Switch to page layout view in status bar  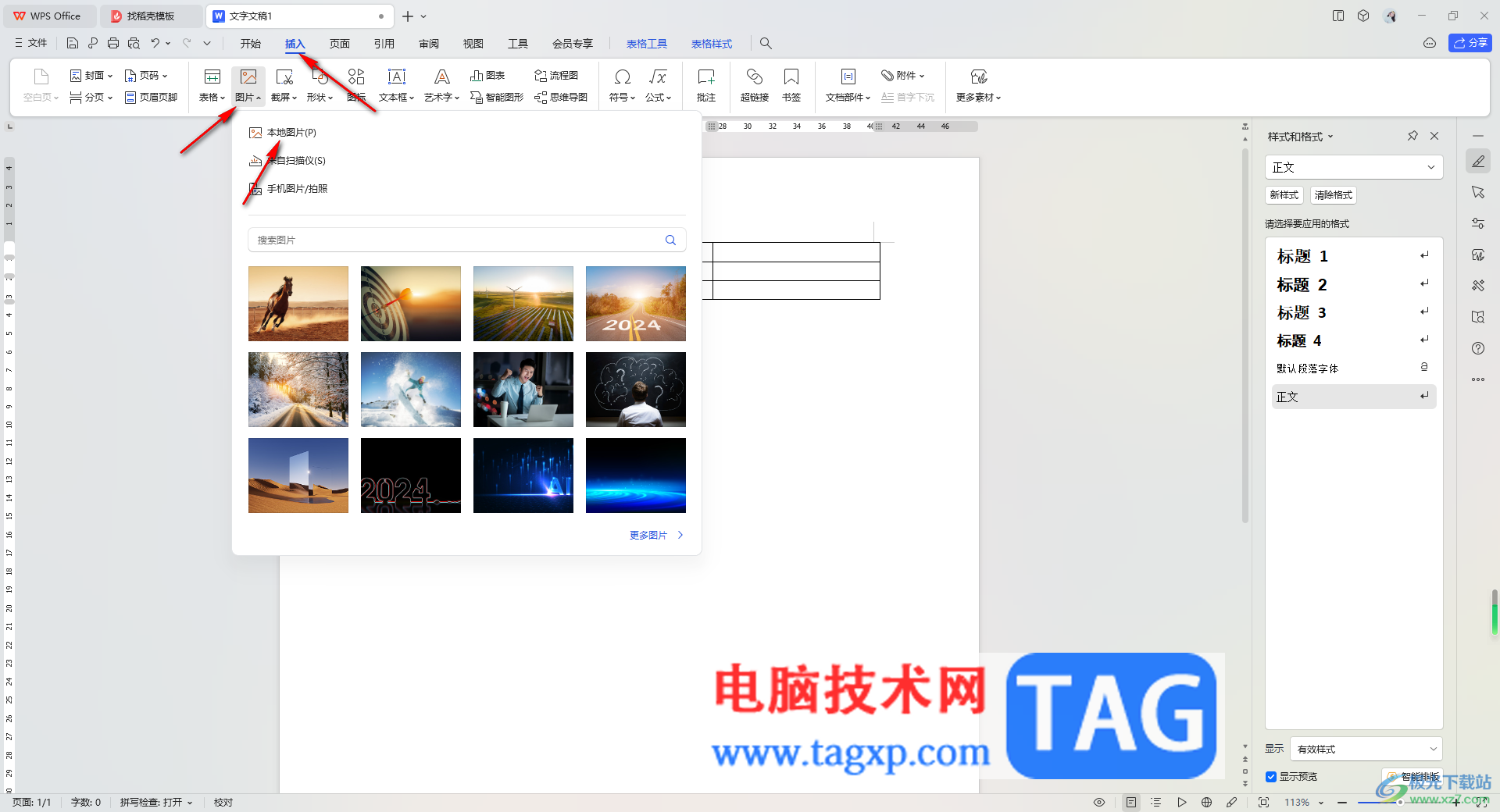1131,803
